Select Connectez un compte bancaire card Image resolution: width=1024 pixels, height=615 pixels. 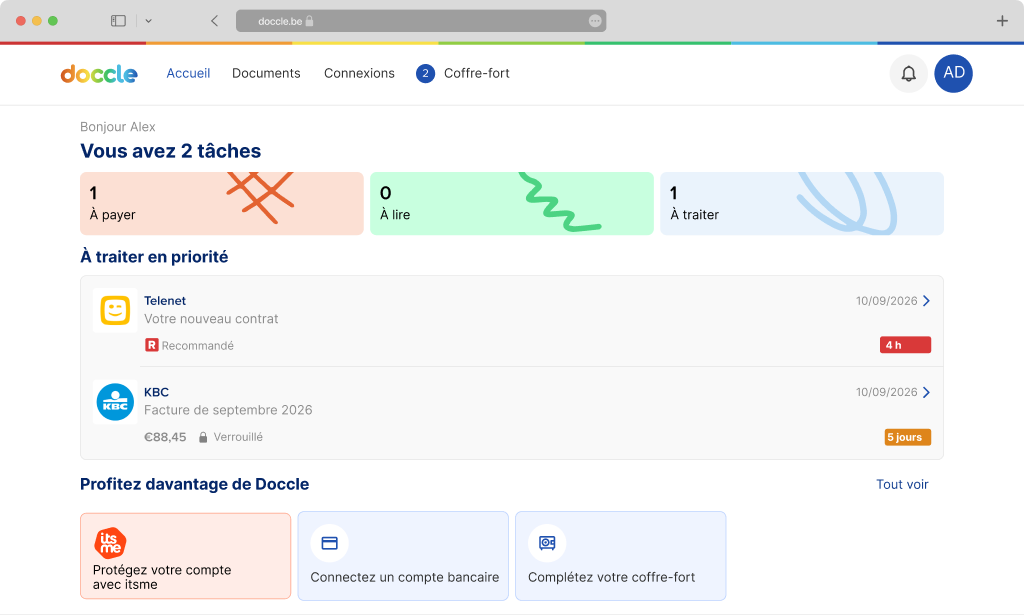click(403, 556)
